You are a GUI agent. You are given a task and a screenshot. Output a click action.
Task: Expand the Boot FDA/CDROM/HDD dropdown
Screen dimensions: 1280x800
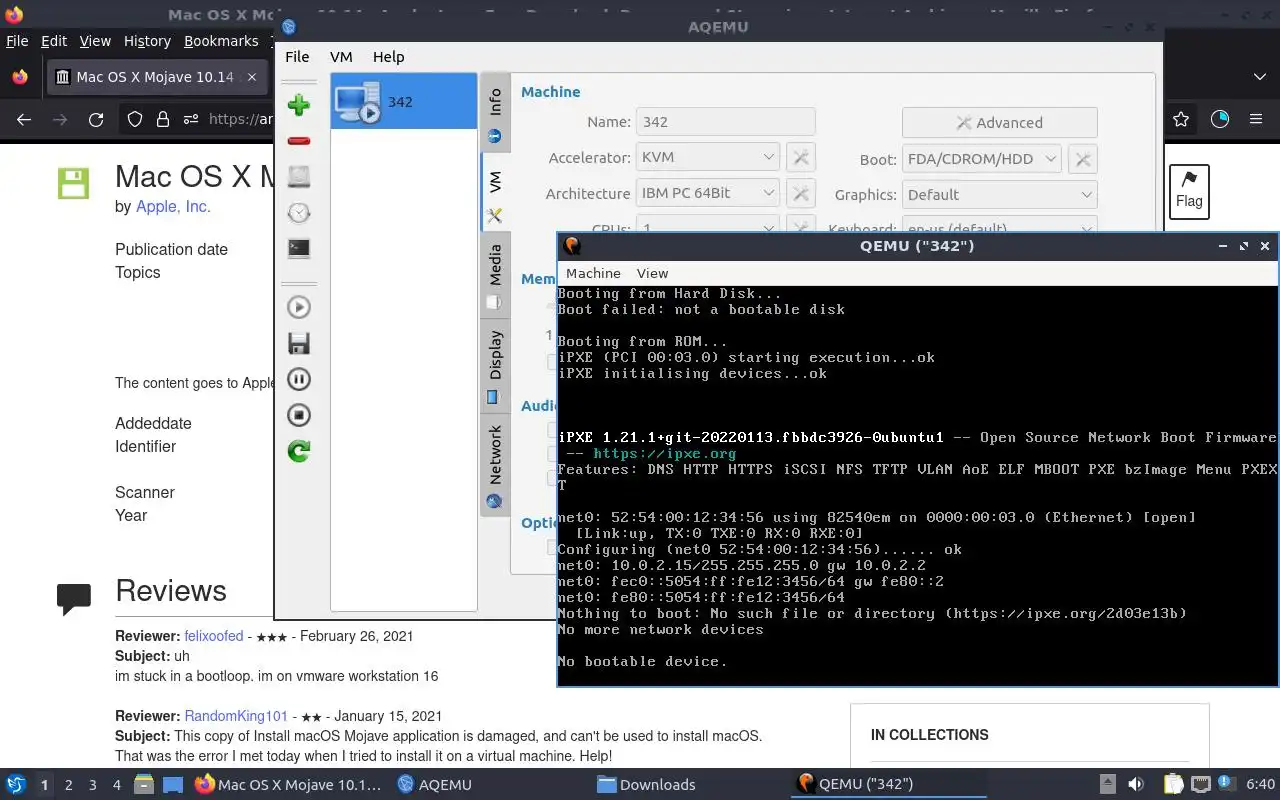click(x=981, y=159)
